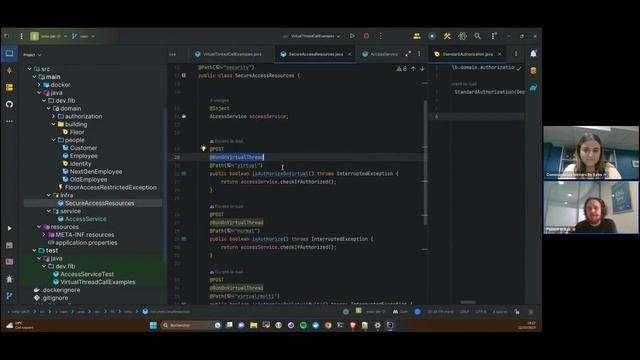This screenshot has height=360, width=640.
Task: Click the light bulb quick-fix icon
Action: [203, 148]
